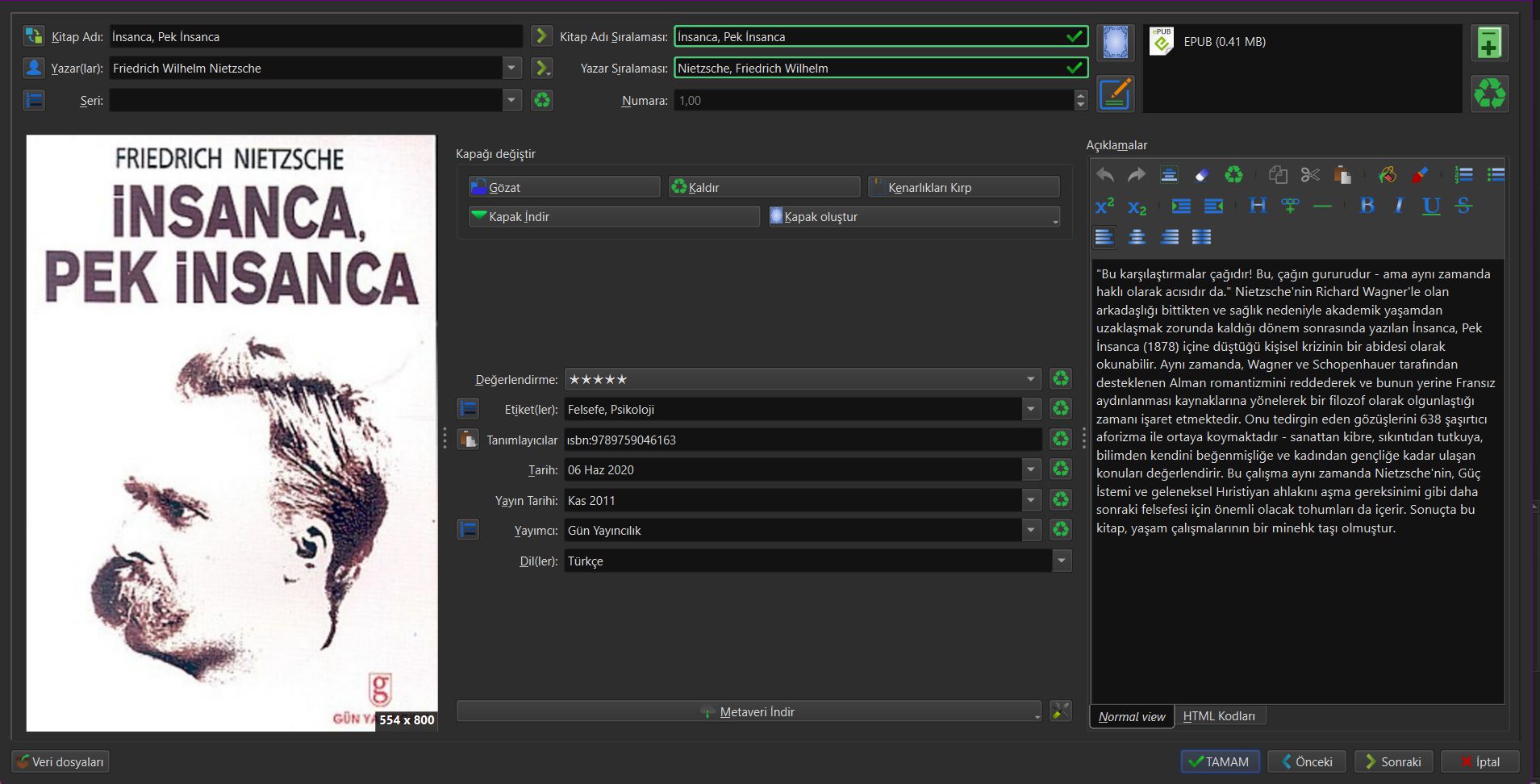Click Kapak oluştur generate cover button
1540x784 pixels.
tap(914, 216)
